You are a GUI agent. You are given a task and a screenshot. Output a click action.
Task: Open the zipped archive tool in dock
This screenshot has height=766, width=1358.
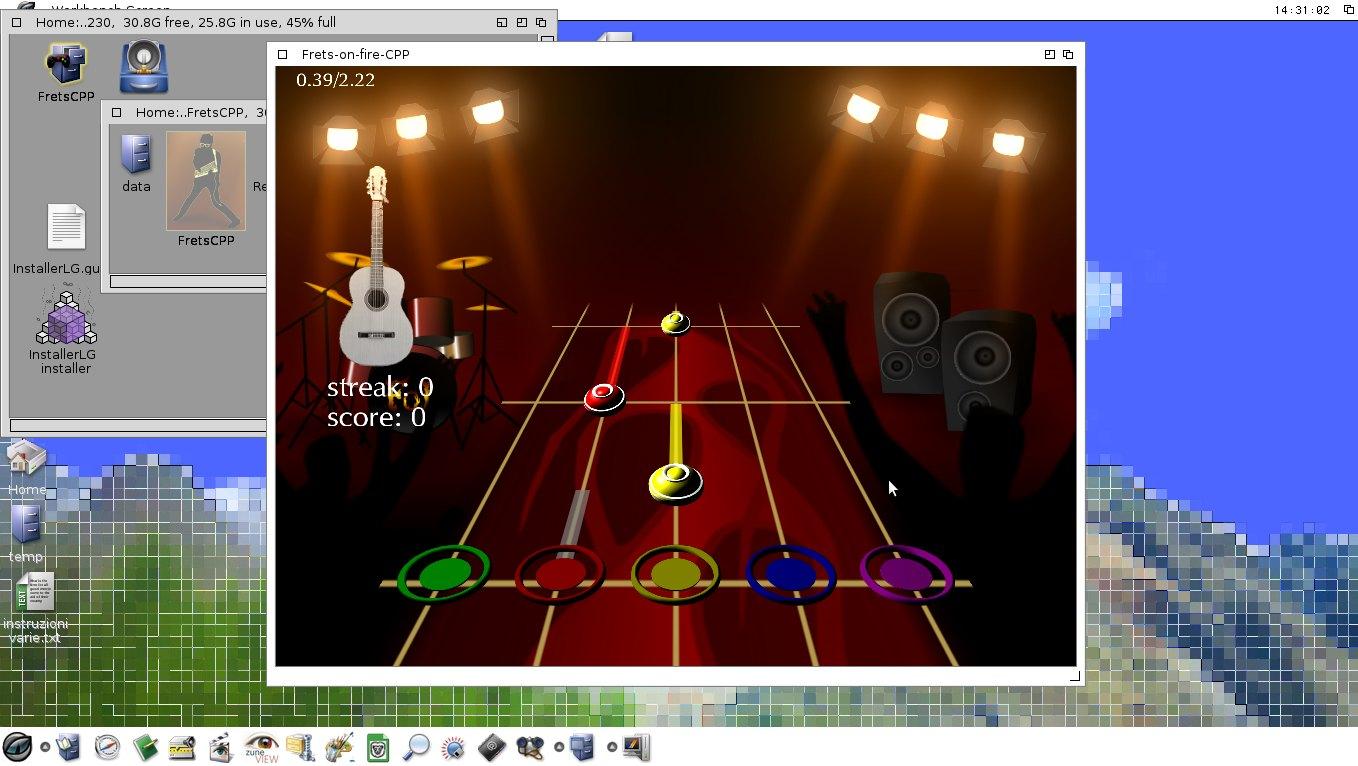click(300, 747)
